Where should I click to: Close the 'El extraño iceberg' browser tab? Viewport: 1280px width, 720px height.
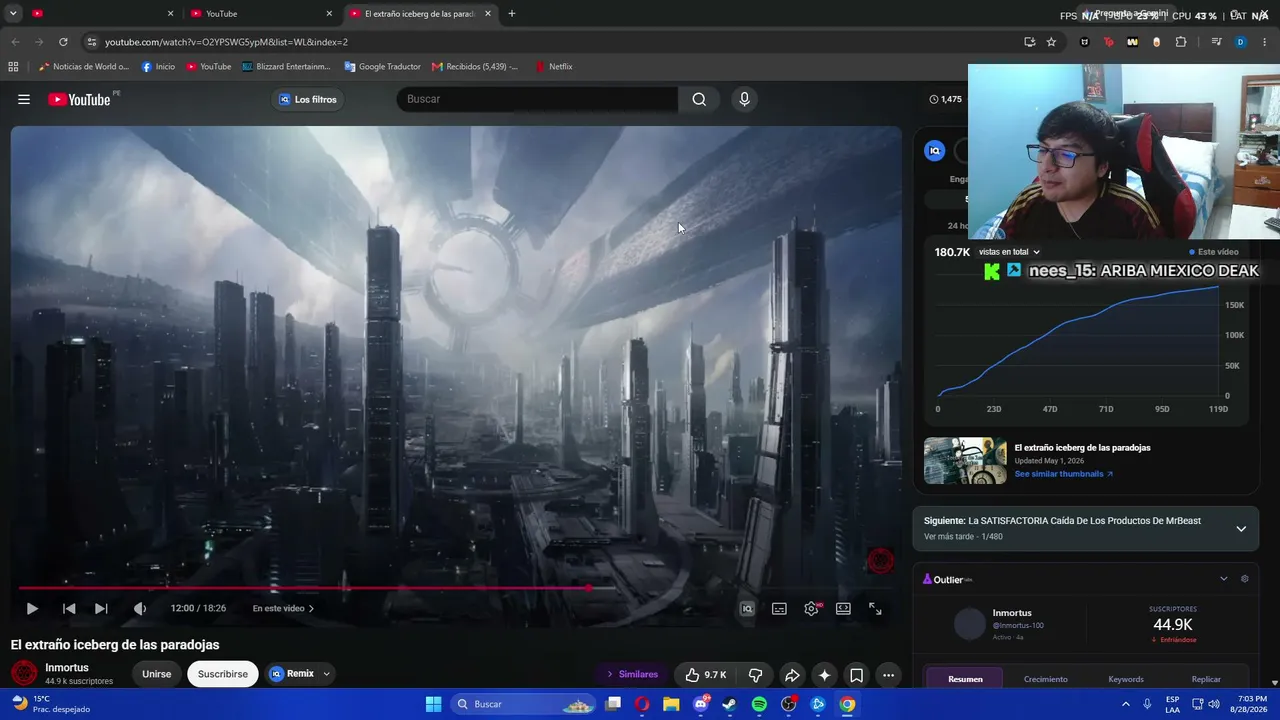pos(487,14)
